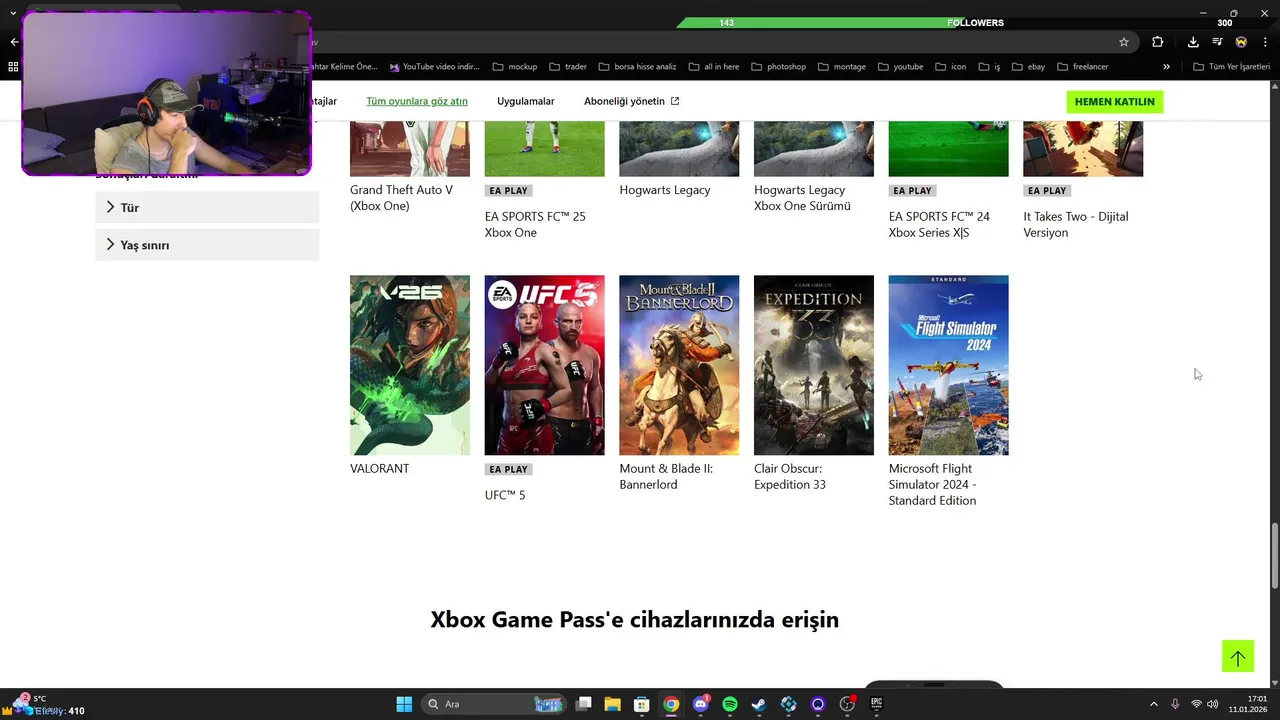1280x720 pixels.
Task: Open the Hogwarts Legacy title link
Action: coord(665,190)
